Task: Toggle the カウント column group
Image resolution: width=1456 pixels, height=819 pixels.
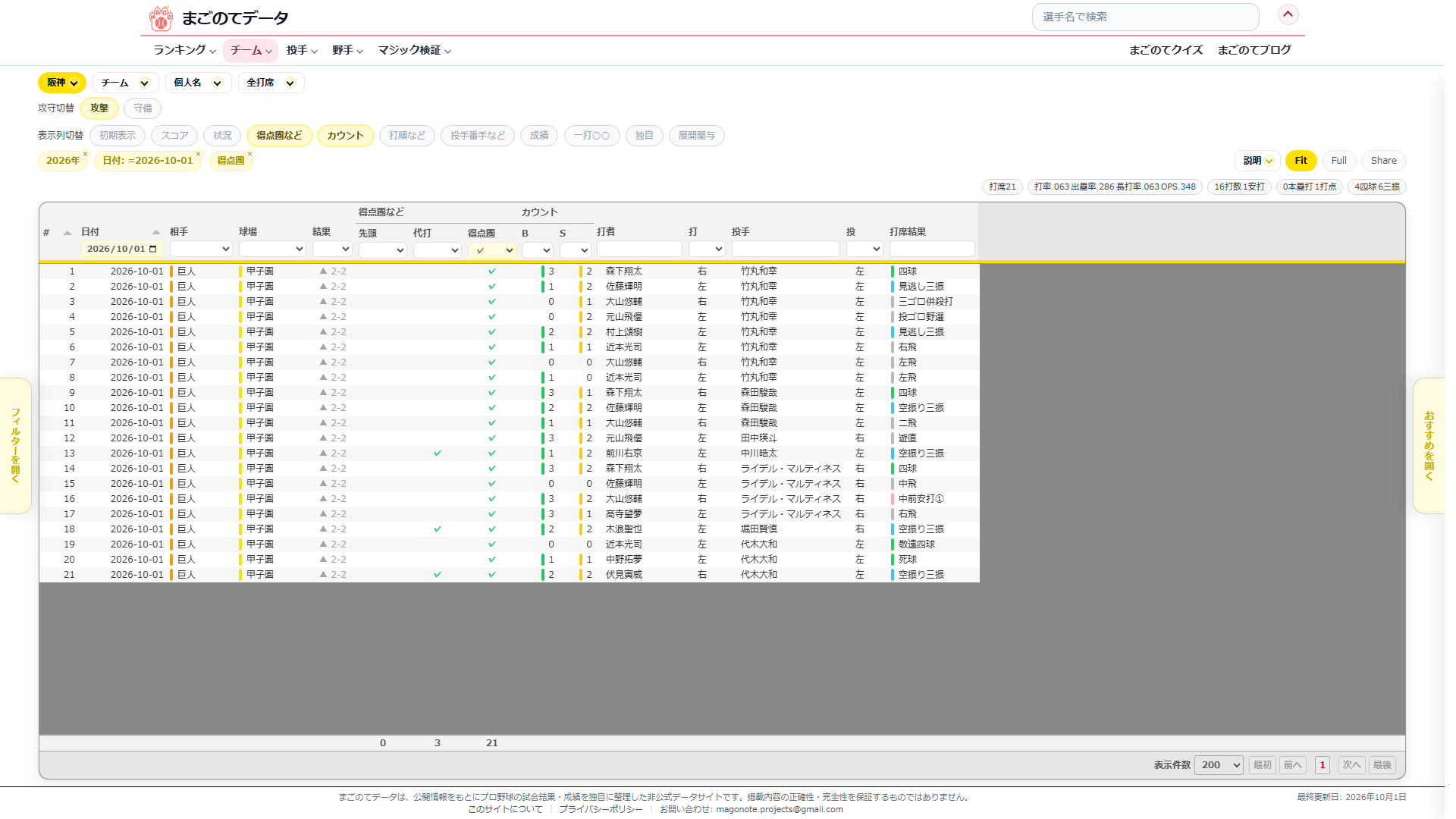Action: pyautogui.click(x=345, y=136)
